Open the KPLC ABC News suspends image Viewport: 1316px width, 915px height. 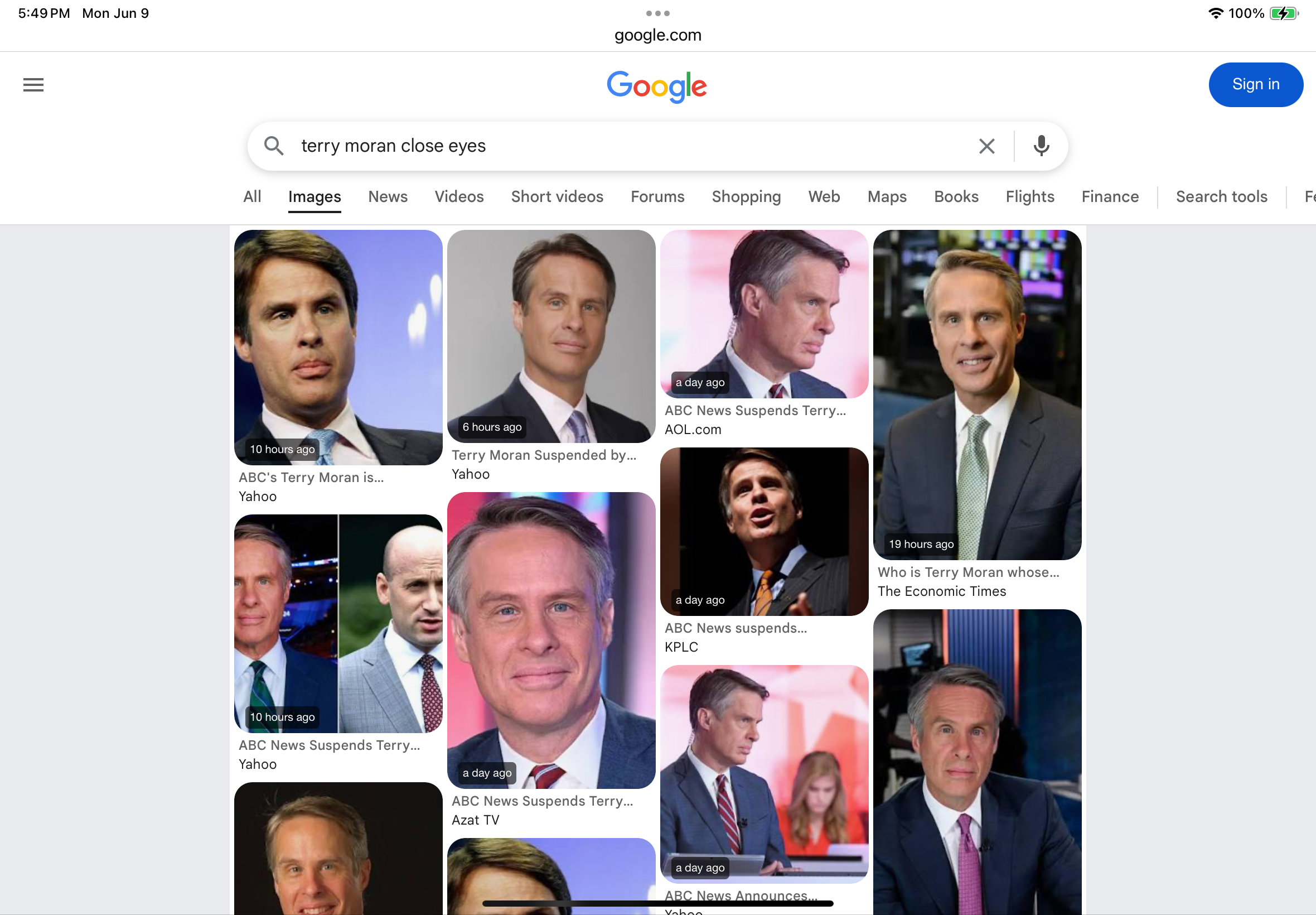[x=765, y=532]
